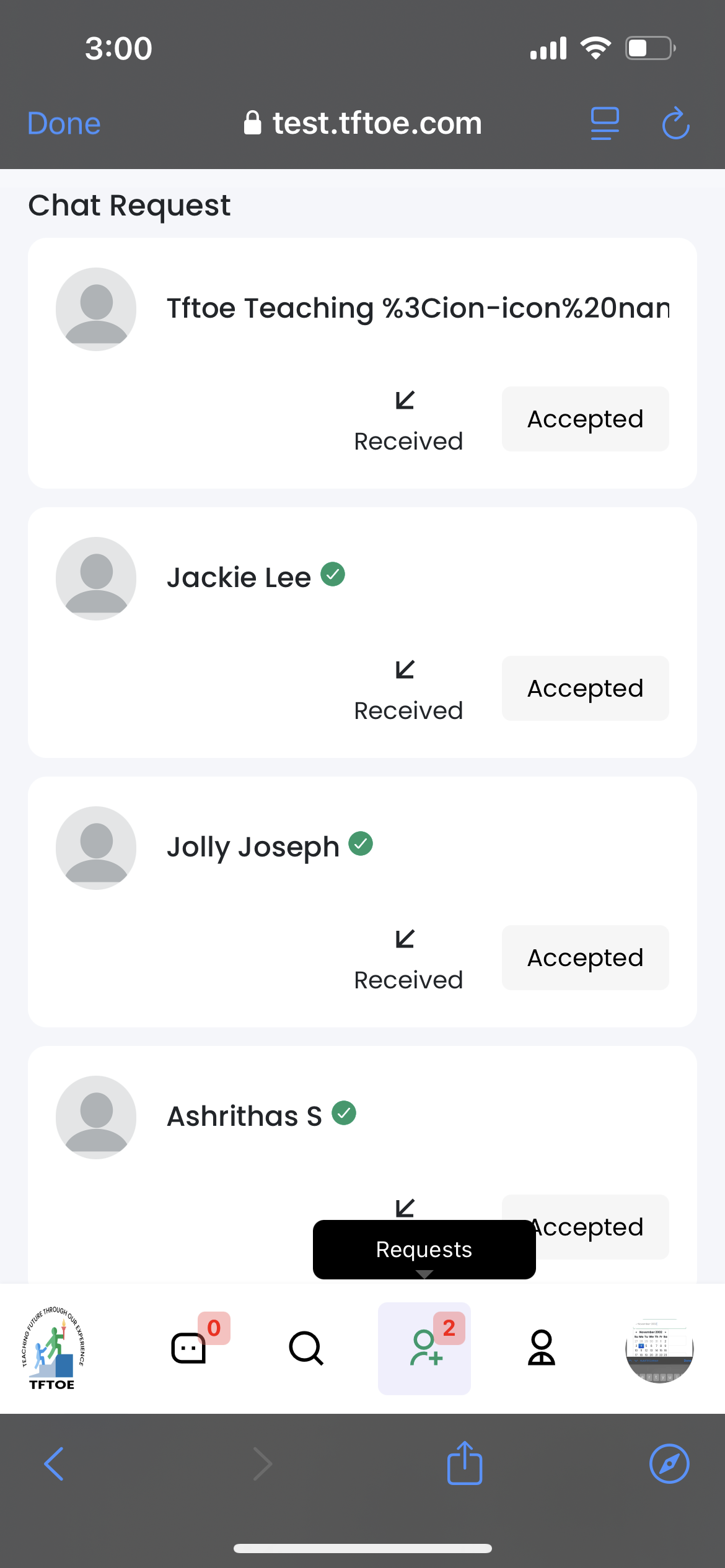
Task: Tap the TFTOE logo home icon
Action: tap(53, 1348)
